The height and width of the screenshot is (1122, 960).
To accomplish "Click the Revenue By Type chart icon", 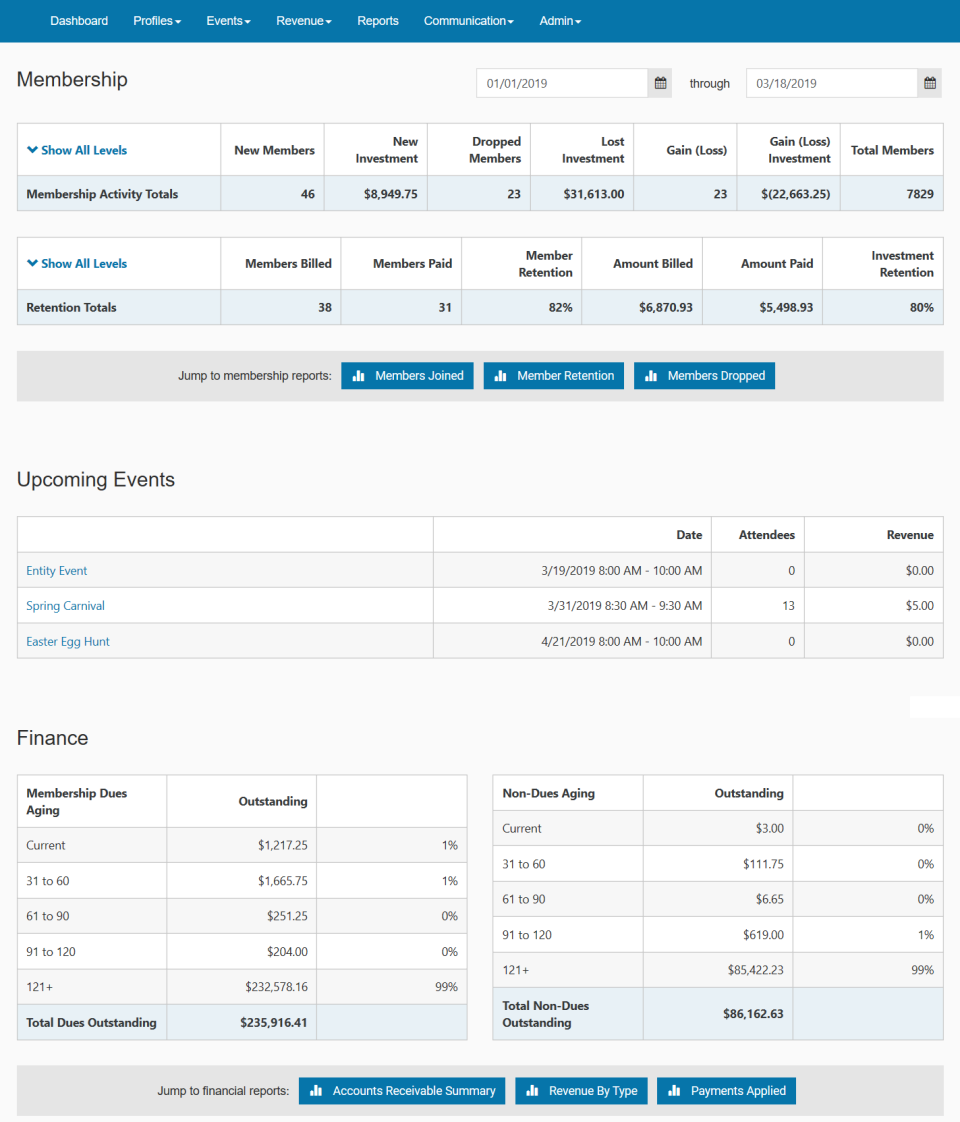I will 530,1090.
